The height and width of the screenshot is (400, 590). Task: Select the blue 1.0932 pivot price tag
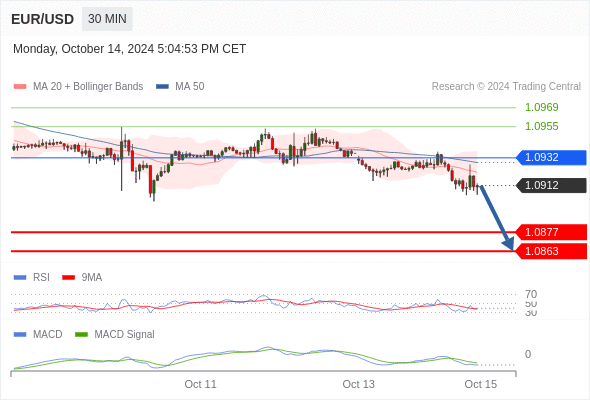pyautogui.click(x=552, y=157)
